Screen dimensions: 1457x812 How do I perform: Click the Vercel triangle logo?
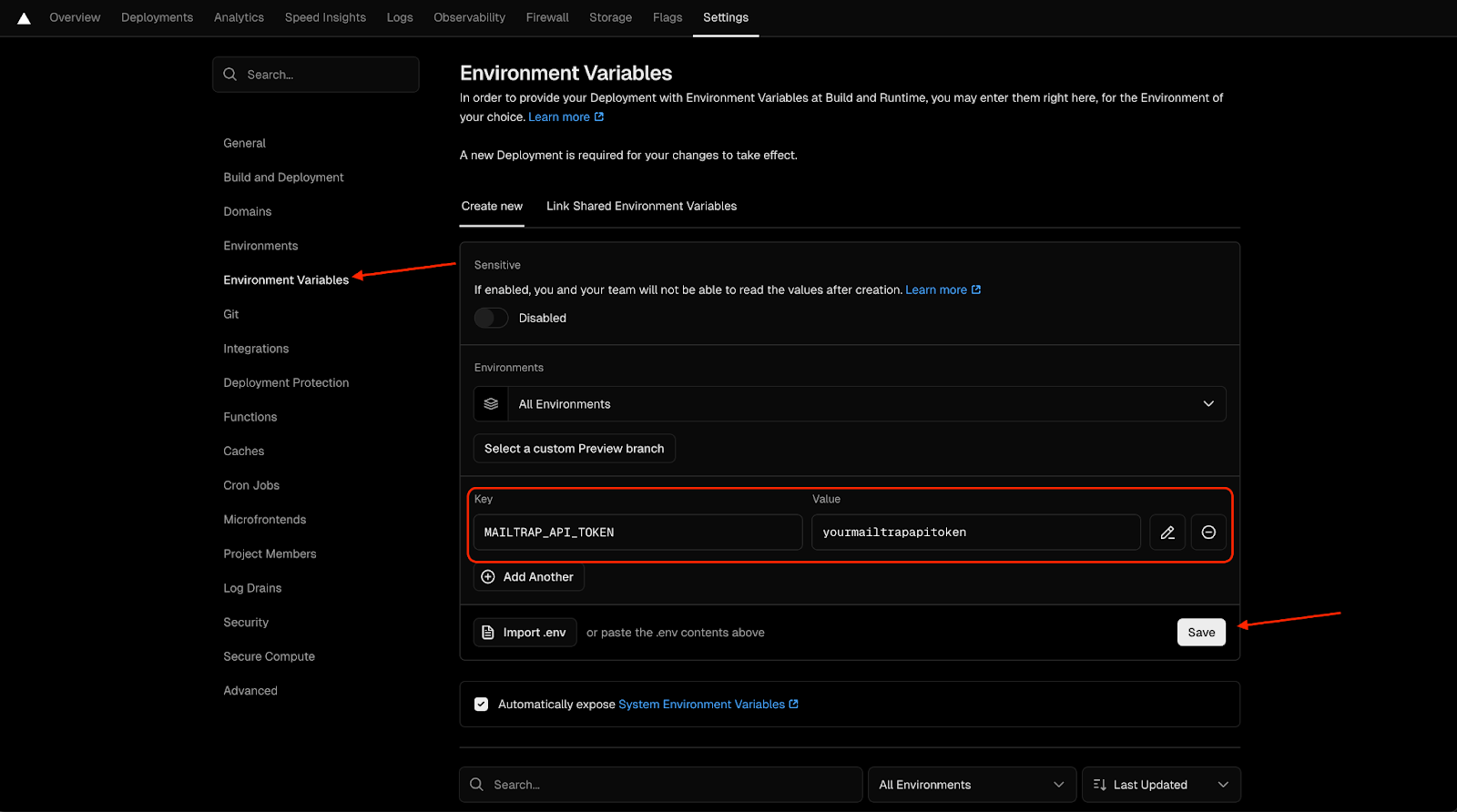coord(24,18)
